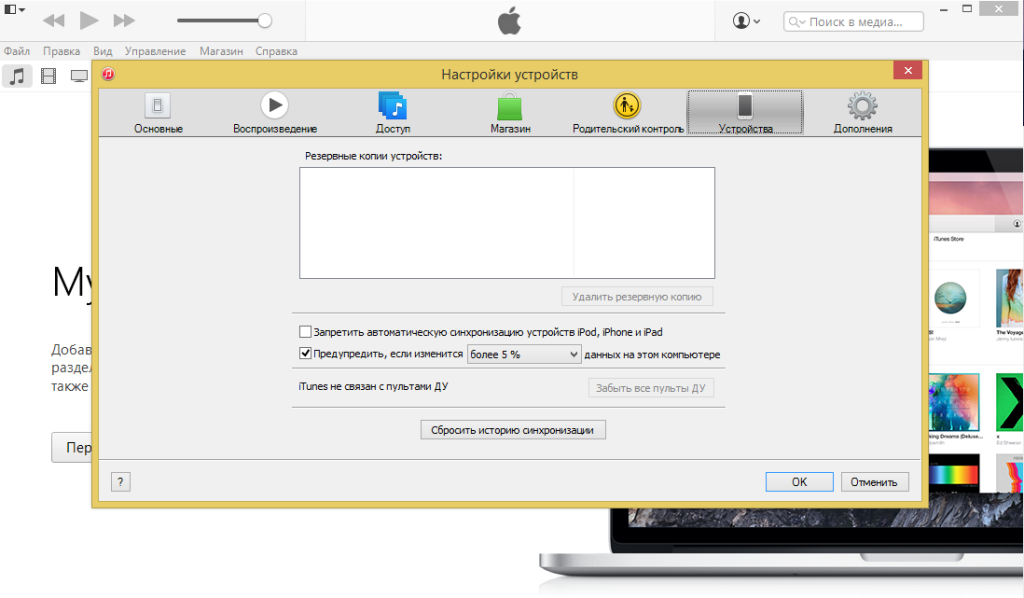Click the volume slider knob

(264, 20)
